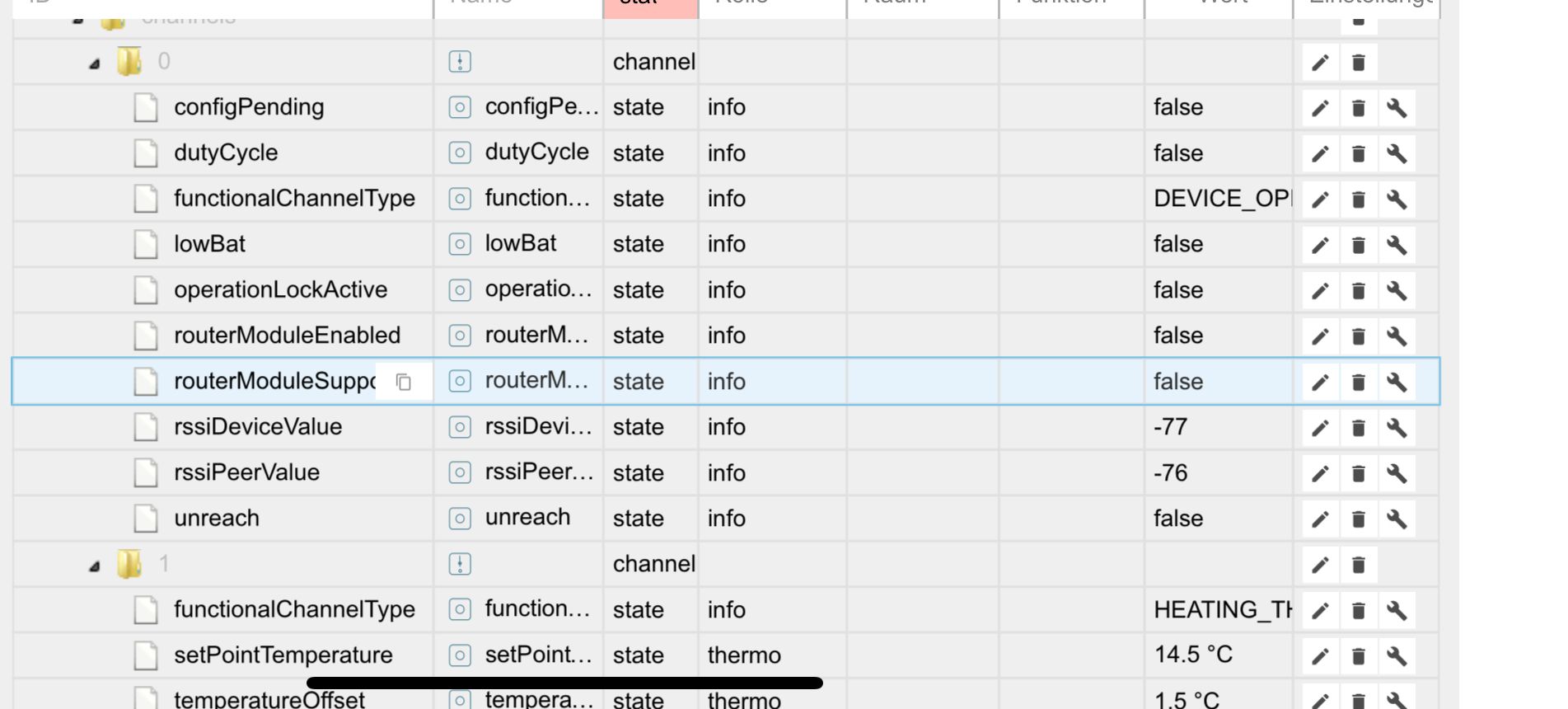Open wrench settings for setPointTemperature

[1397, 656]
